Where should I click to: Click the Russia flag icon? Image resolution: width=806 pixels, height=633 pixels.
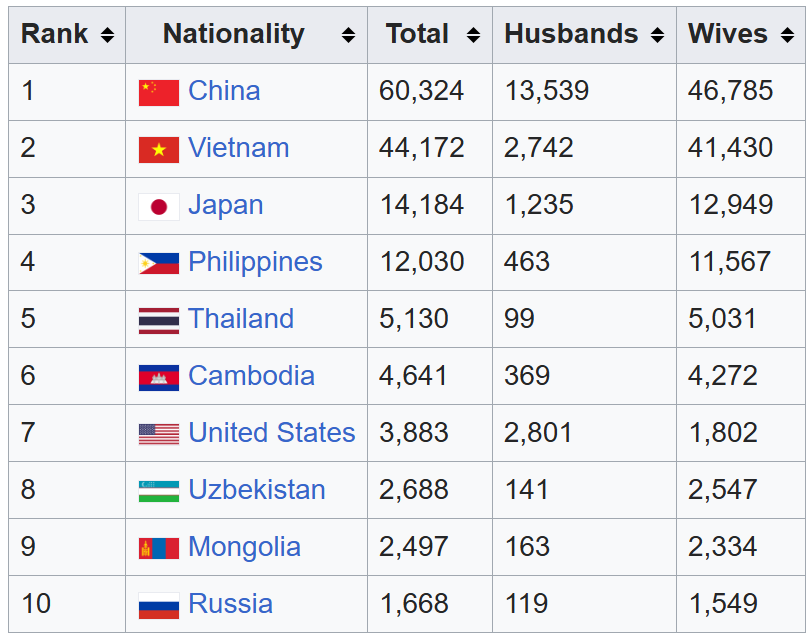[158, 605]
